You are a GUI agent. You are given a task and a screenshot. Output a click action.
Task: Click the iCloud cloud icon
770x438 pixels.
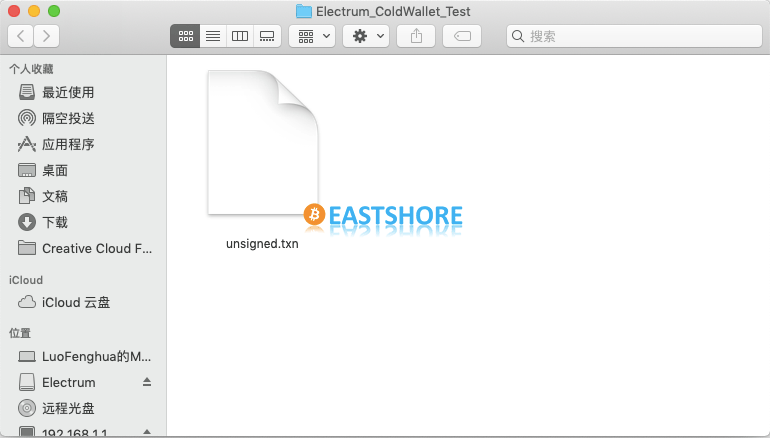[x=27, y=302]
